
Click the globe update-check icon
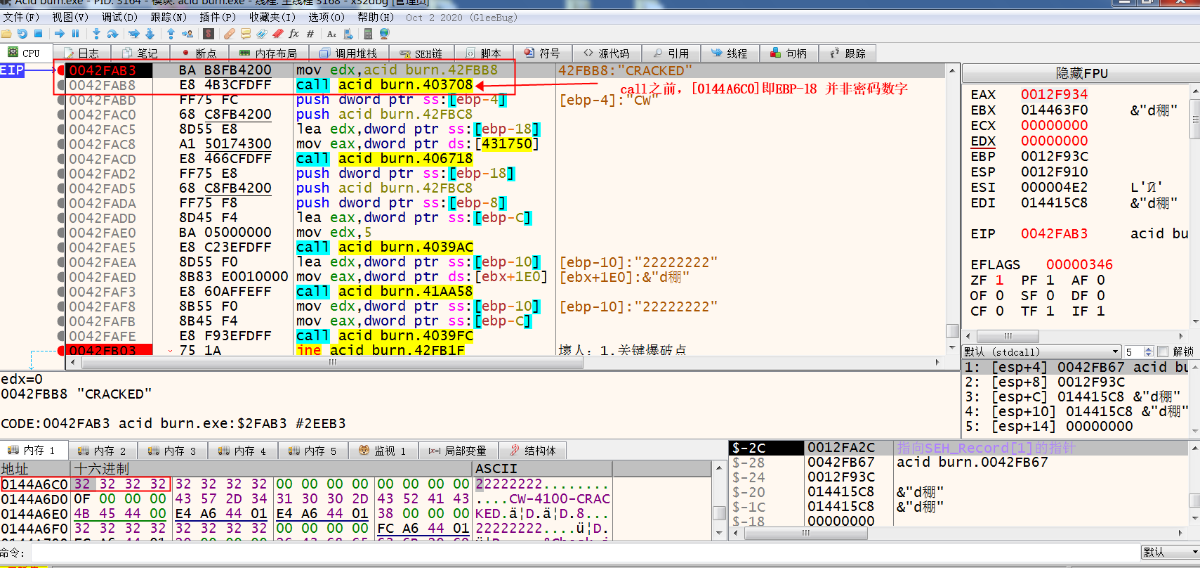pyautogui.click(x=384, y=34)
